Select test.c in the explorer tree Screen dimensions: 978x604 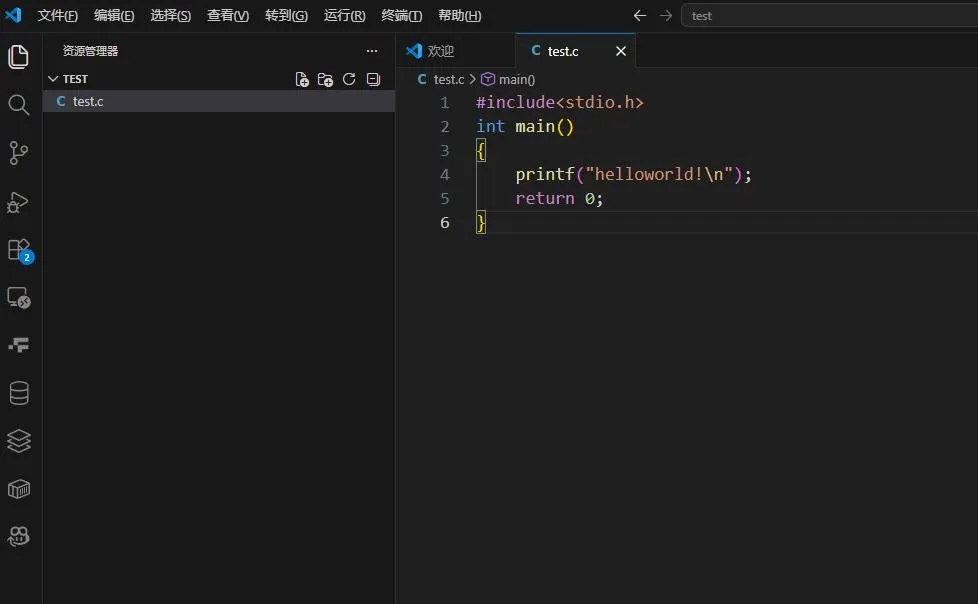coord(218,101)
